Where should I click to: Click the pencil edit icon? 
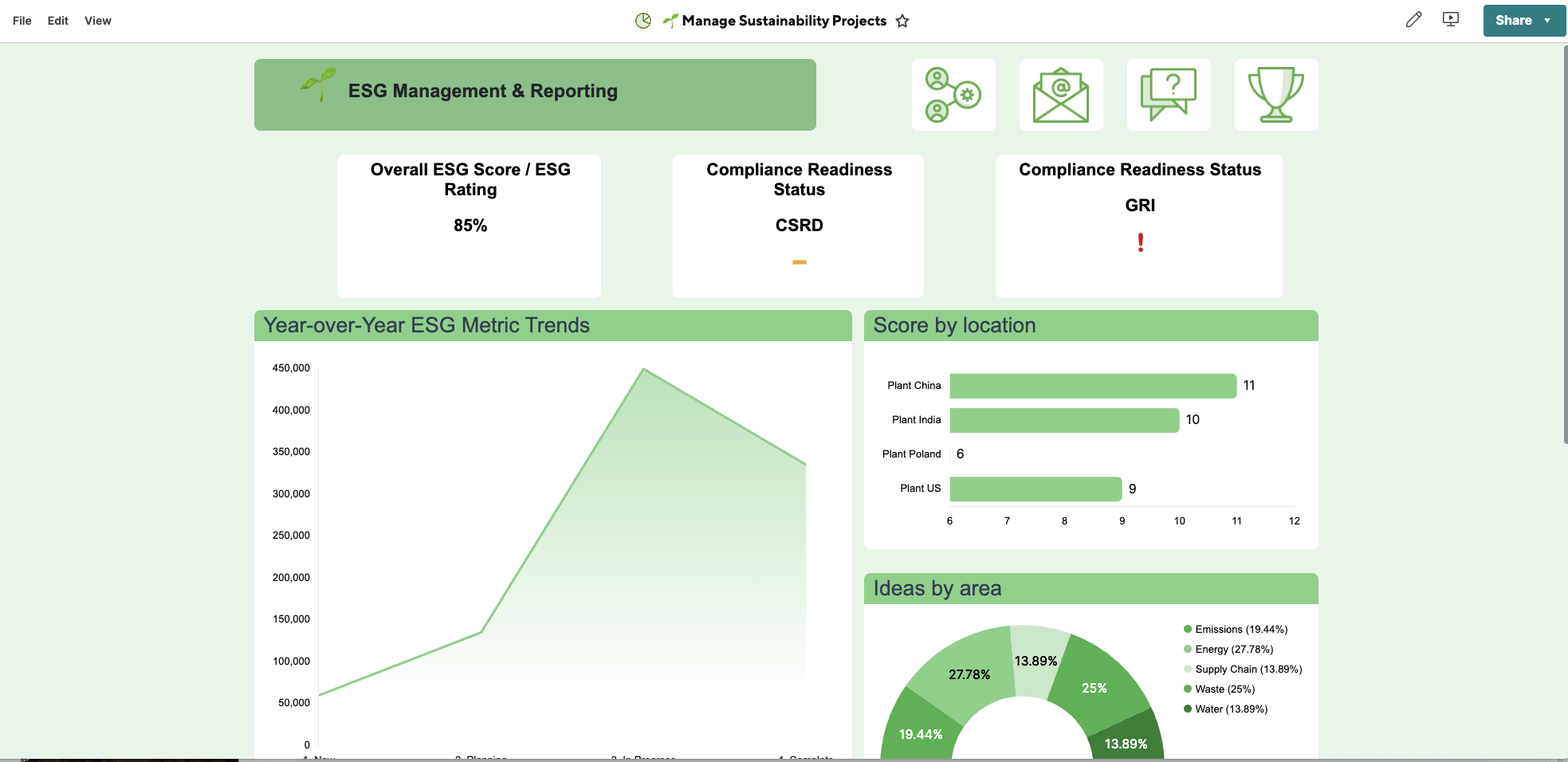[1413, 20]
